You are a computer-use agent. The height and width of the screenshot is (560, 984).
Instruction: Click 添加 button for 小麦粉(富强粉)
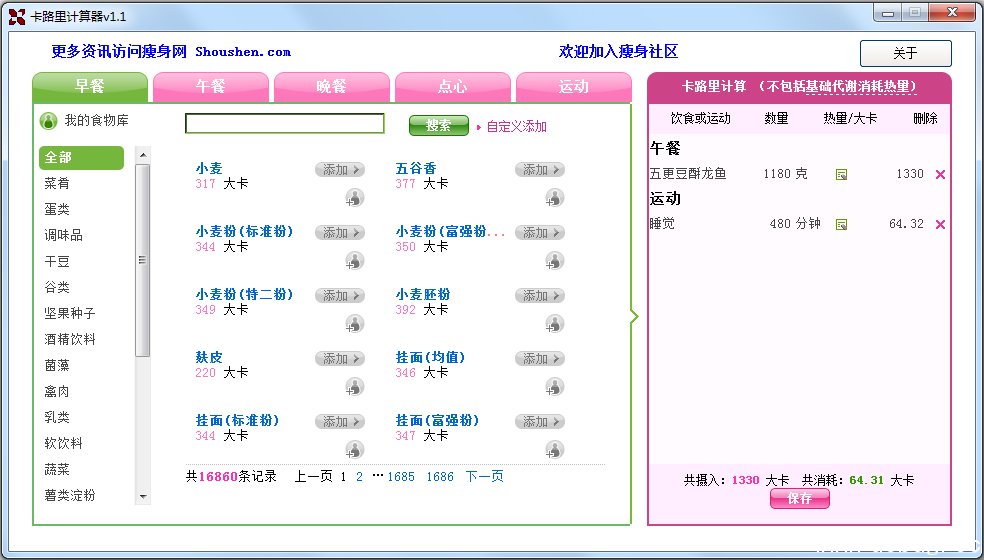(x=540, y=232)
